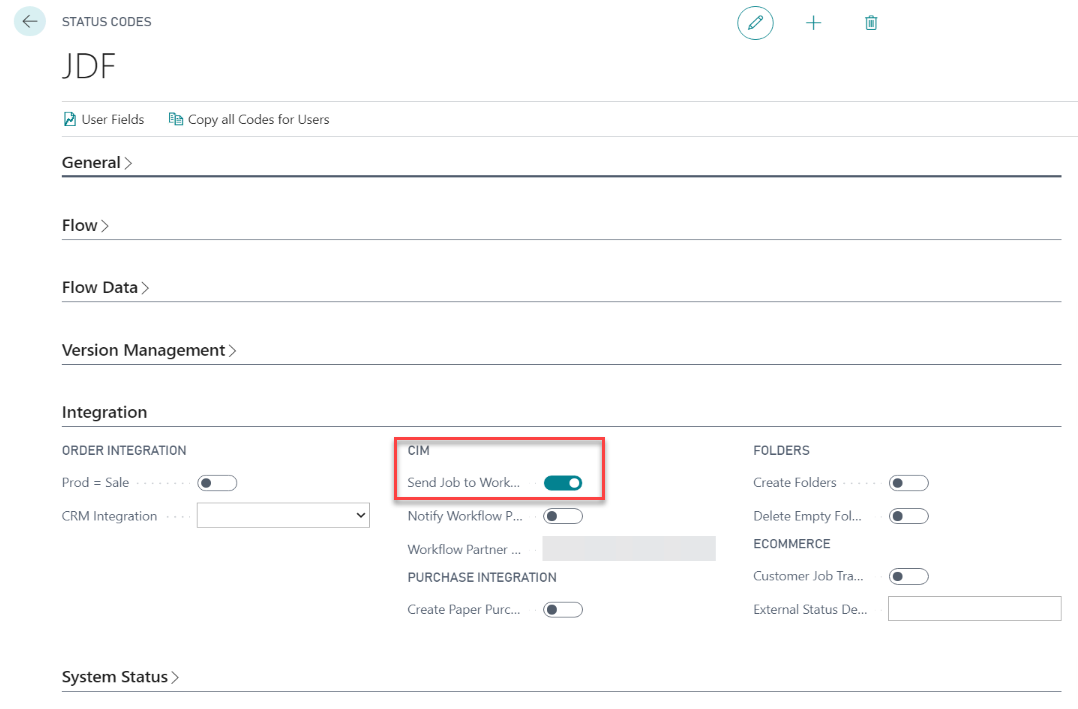Enable Delete Empty Folders toggle
This screenshot has width=1078, height=709.
[908, 516]
